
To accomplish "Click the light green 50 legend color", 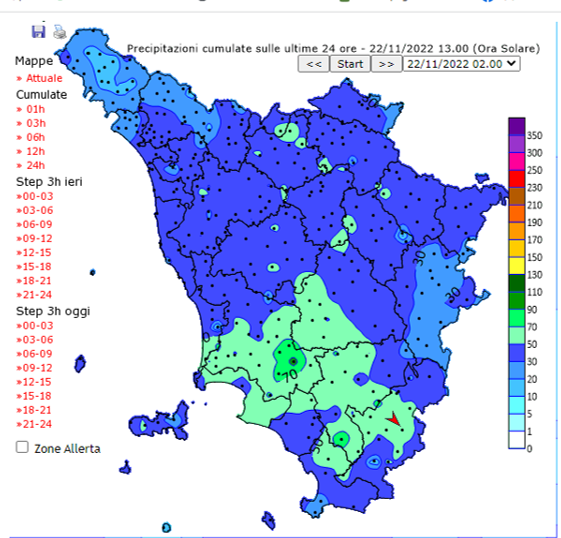I will [x=517, y=336].
